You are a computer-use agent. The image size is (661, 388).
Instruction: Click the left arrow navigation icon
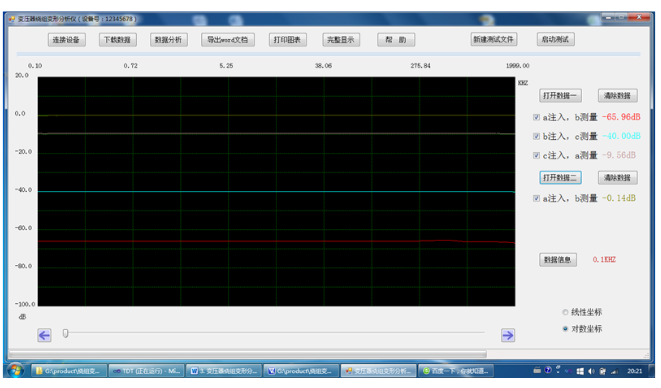(x=44, y=335)
